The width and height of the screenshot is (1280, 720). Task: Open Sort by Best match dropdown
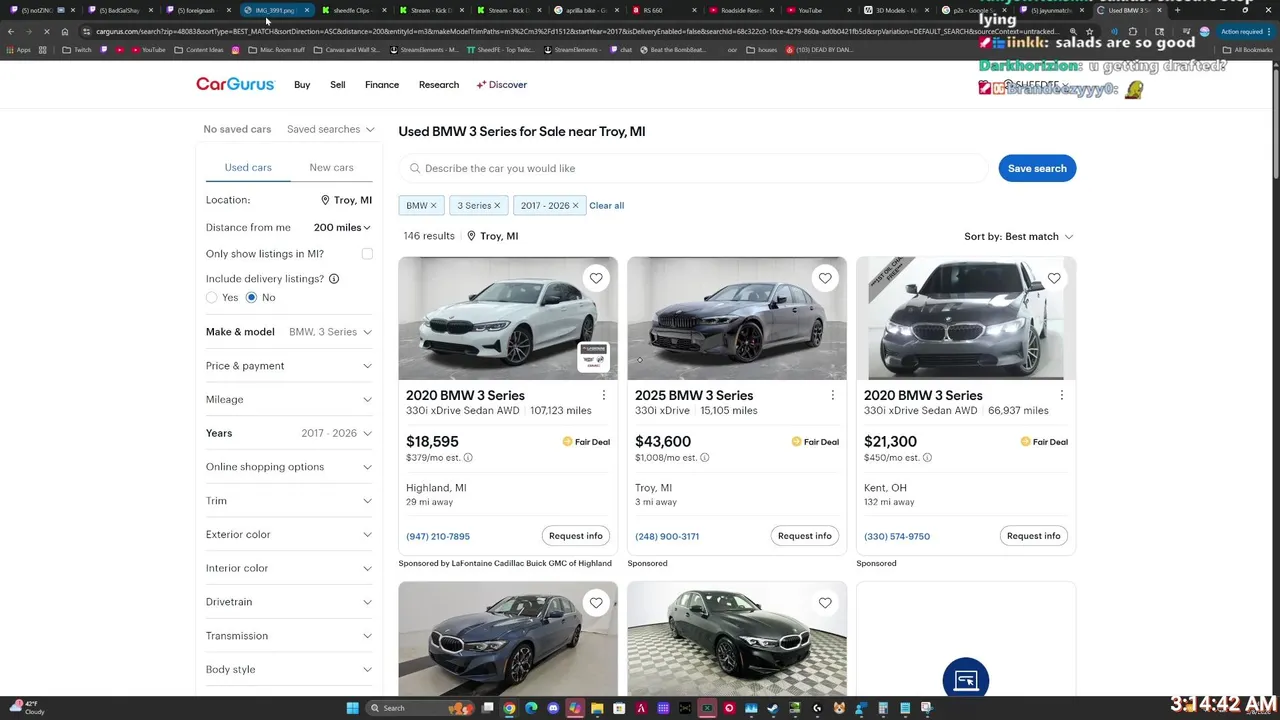point(1018,237)
